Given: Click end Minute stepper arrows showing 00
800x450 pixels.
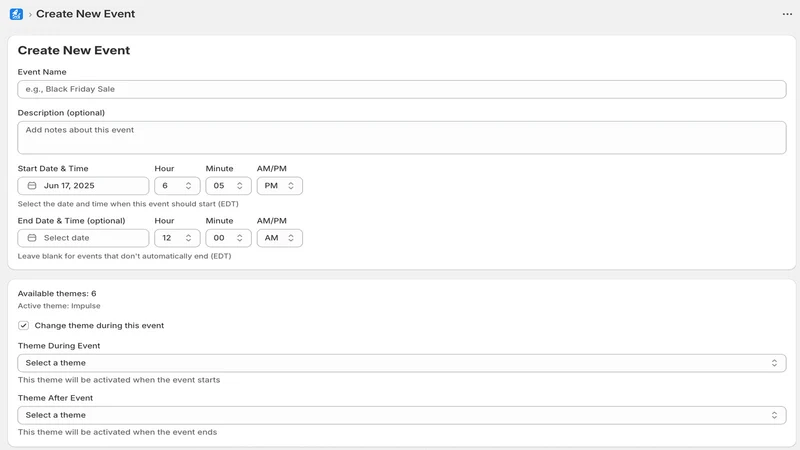Looking at the screenshot, I should [x=239, y=238].
